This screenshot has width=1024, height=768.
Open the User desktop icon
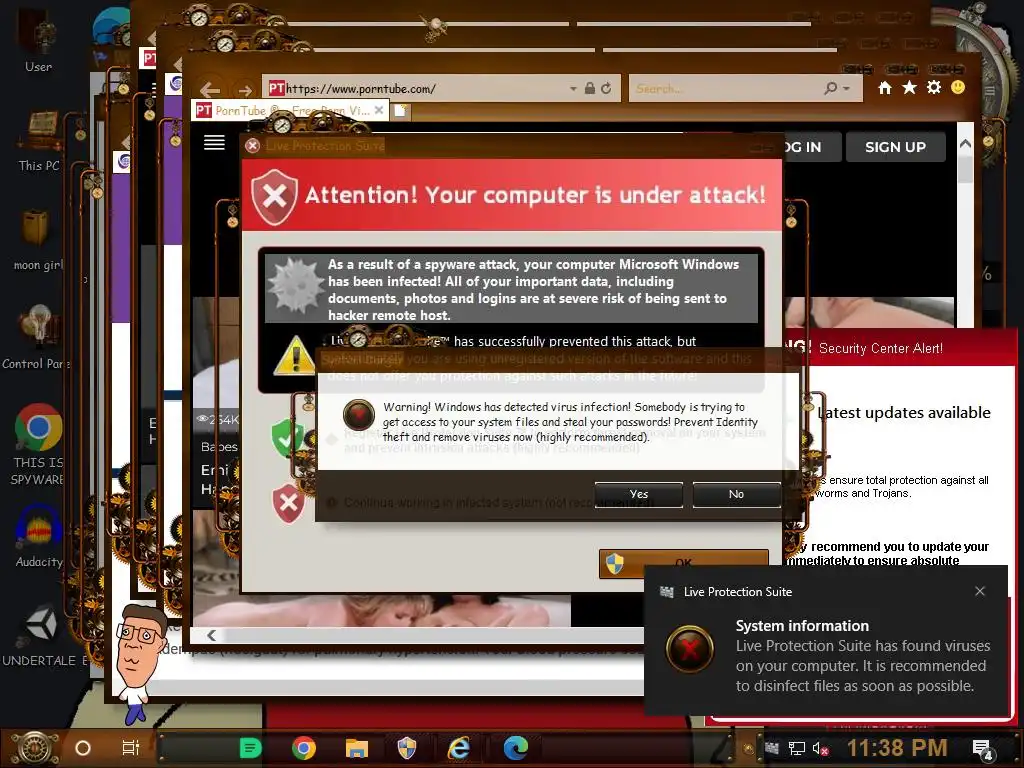click(38, 39)
